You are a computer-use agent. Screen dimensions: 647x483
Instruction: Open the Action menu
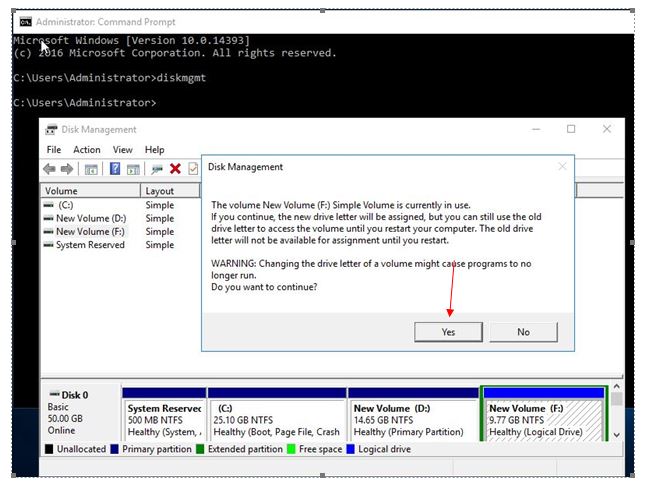87,150
